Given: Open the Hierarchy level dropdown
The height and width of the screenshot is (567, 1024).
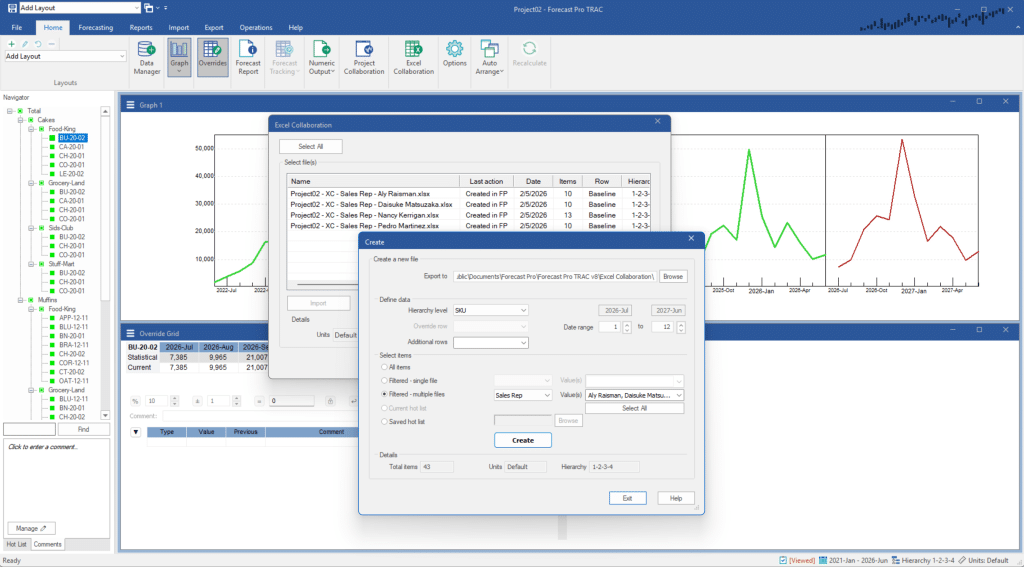Looking at the screenshot, I should [x=490, y=311].
